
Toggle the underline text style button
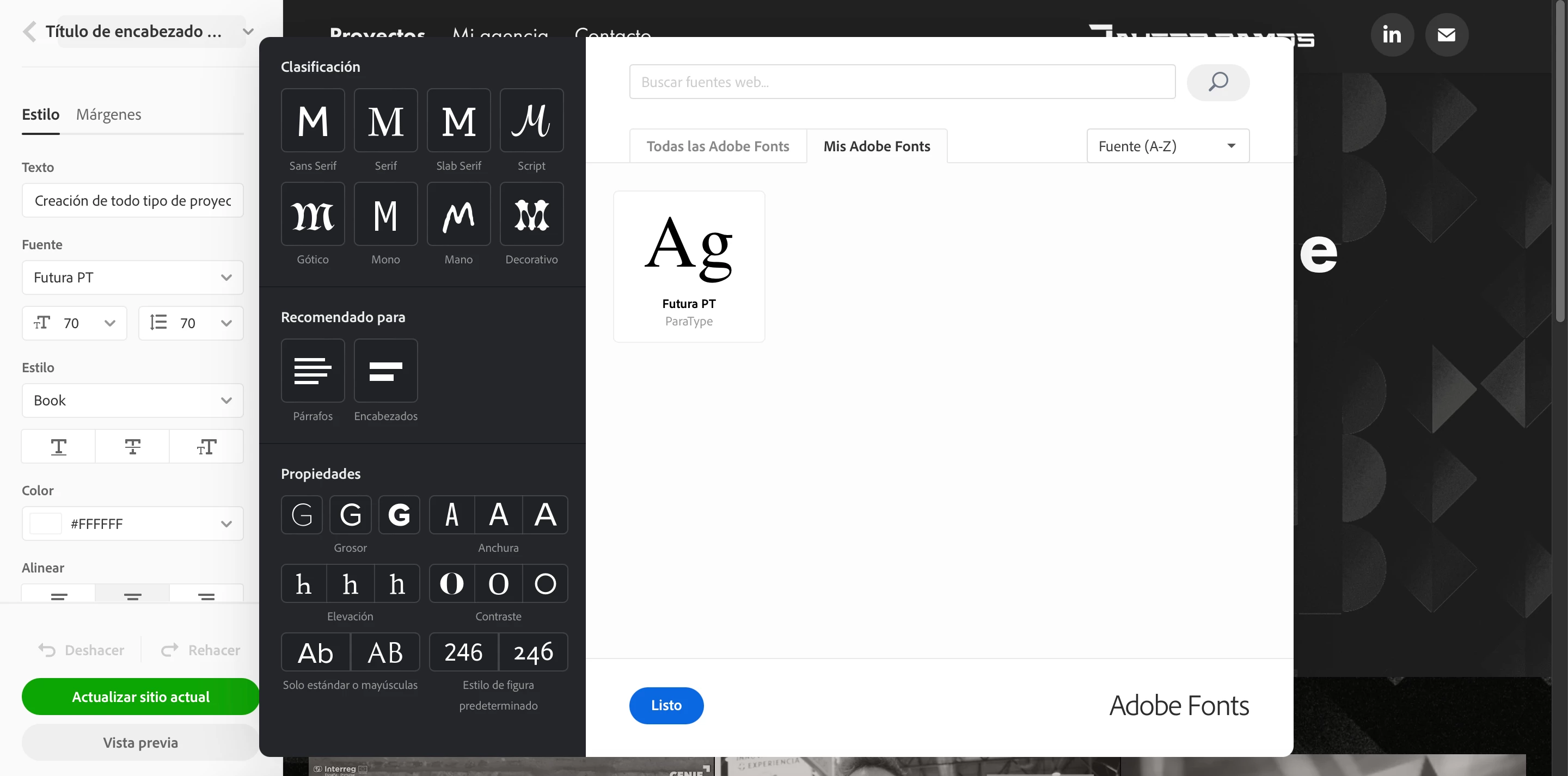58,447
